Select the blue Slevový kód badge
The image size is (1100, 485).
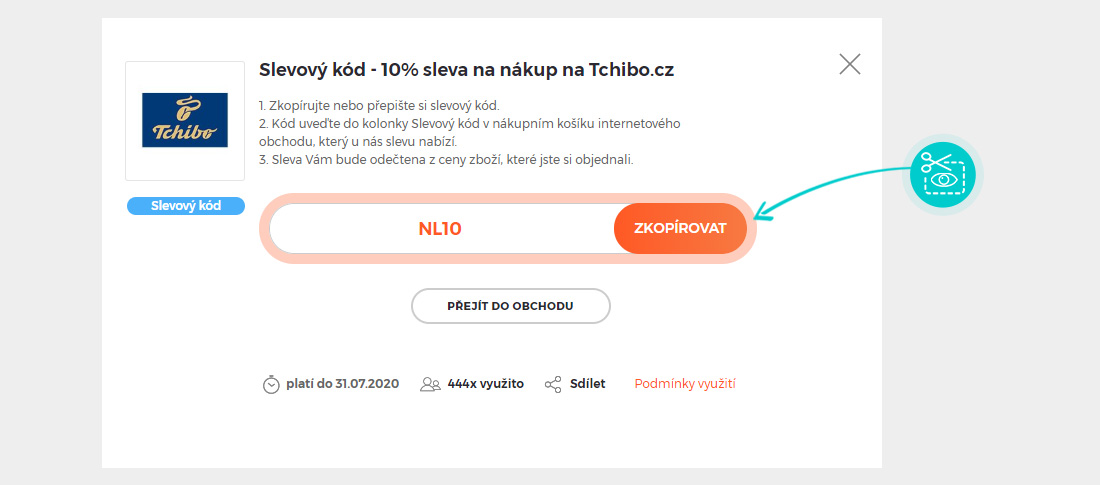pyautogui.click(x=186, y=206)
